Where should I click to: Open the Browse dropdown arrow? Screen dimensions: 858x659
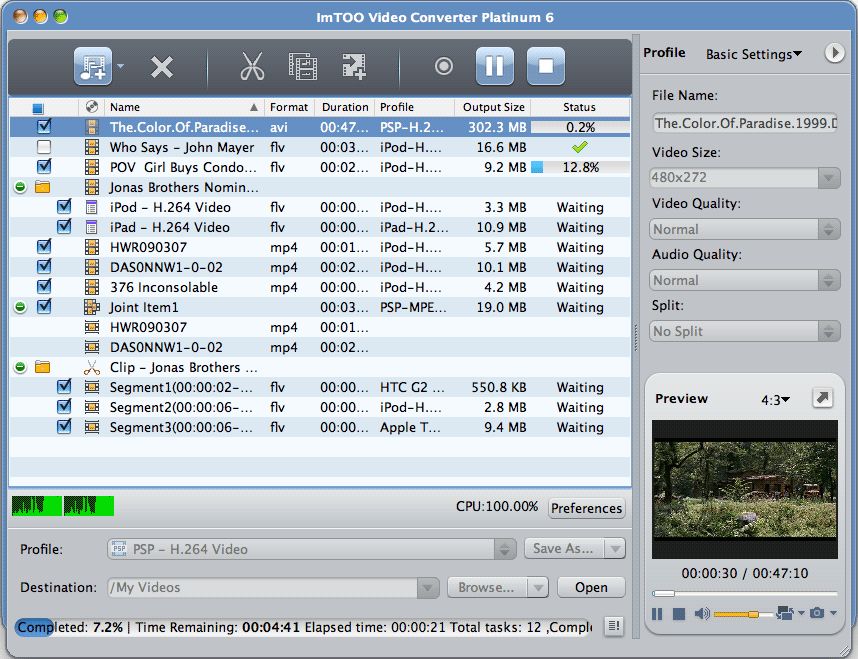[x=538, y=587]
